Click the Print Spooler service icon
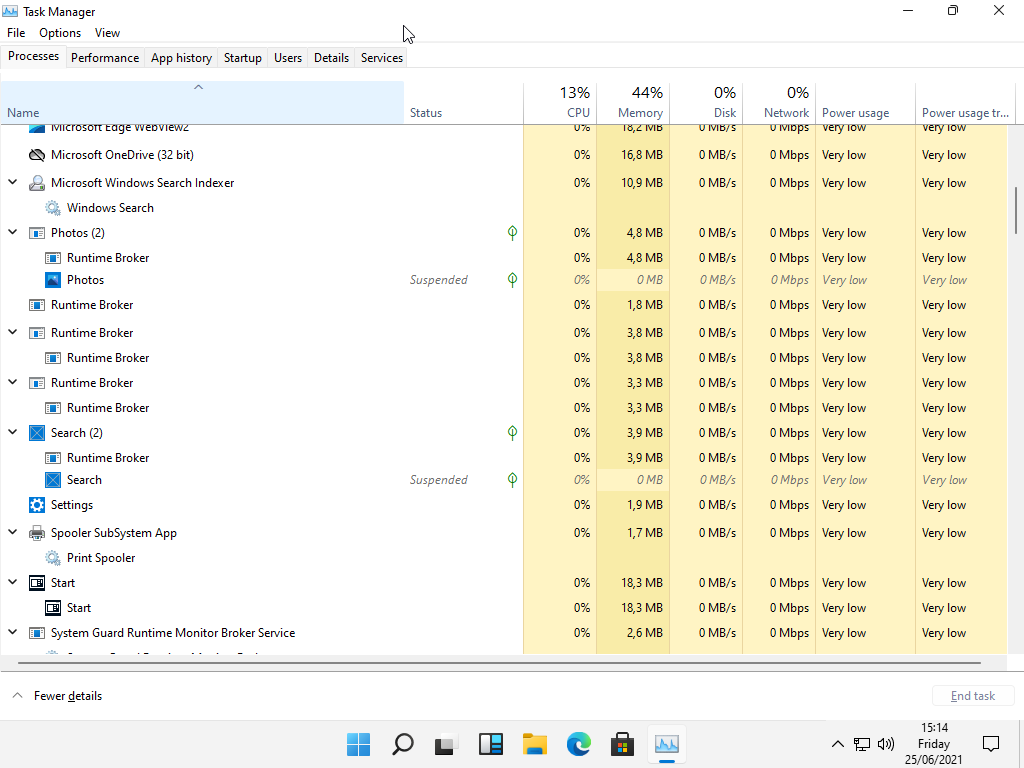The image size is (1024, 768). (x=53, y=558)
